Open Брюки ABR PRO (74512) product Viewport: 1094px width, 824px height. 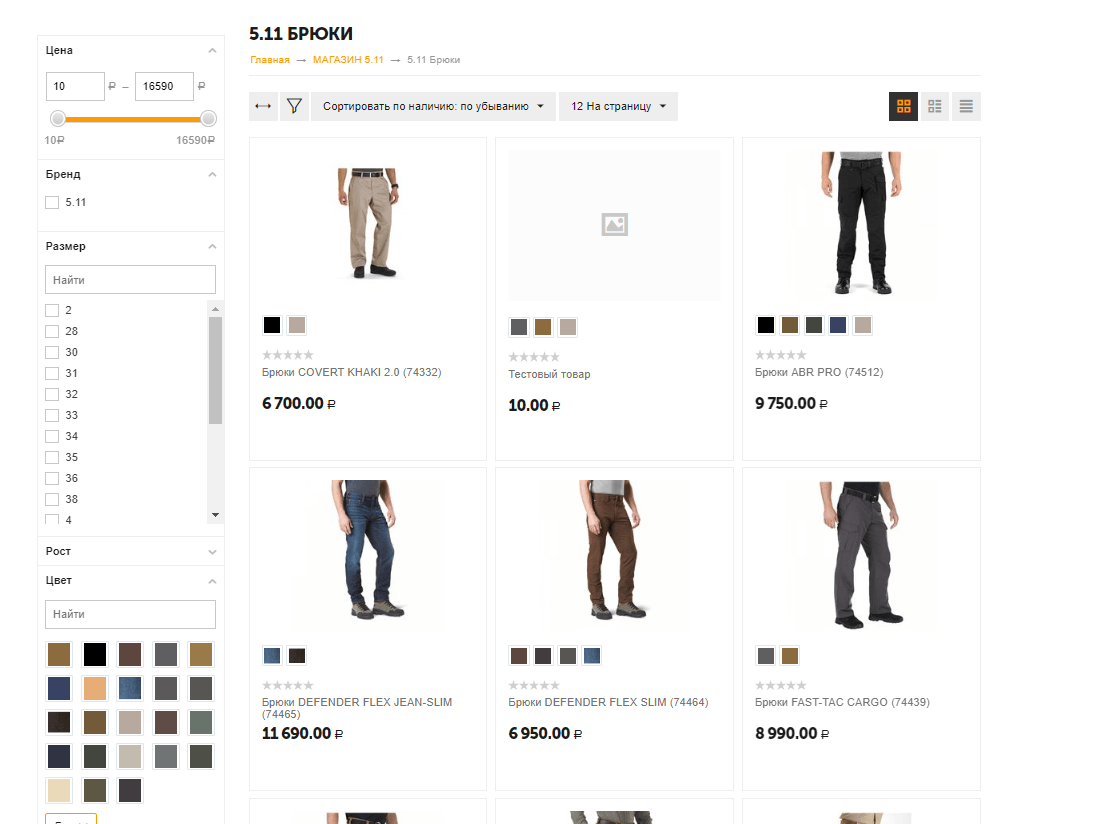pos(819,373)
